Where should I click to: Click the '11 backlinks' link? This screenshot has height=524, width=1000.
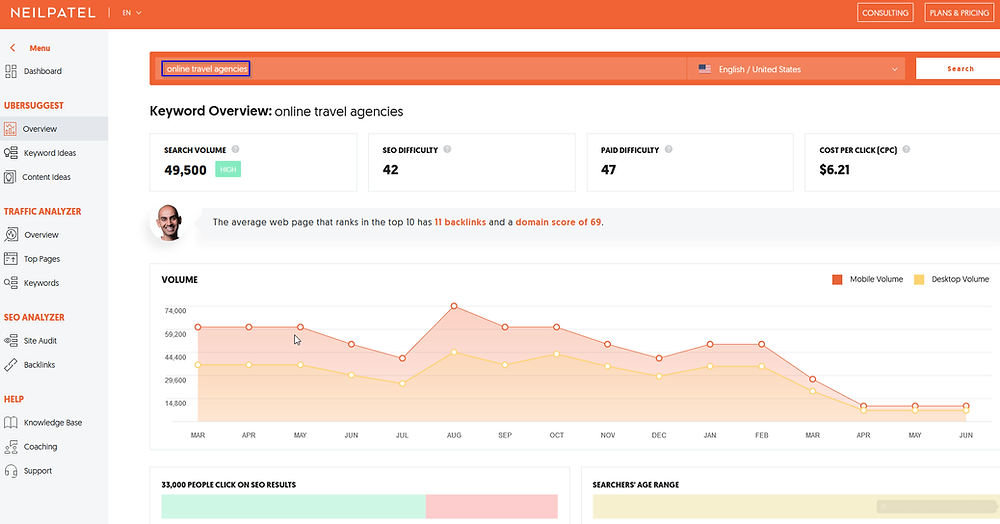460,222
